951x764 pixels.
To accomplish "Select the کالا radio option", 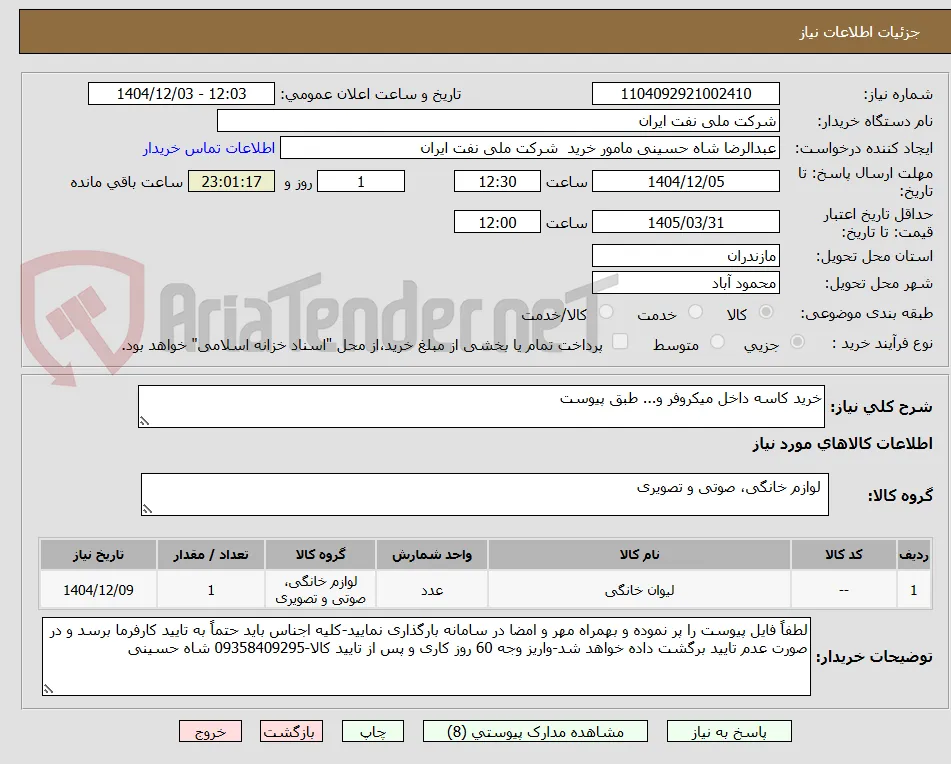I will [x=766, y=312].
